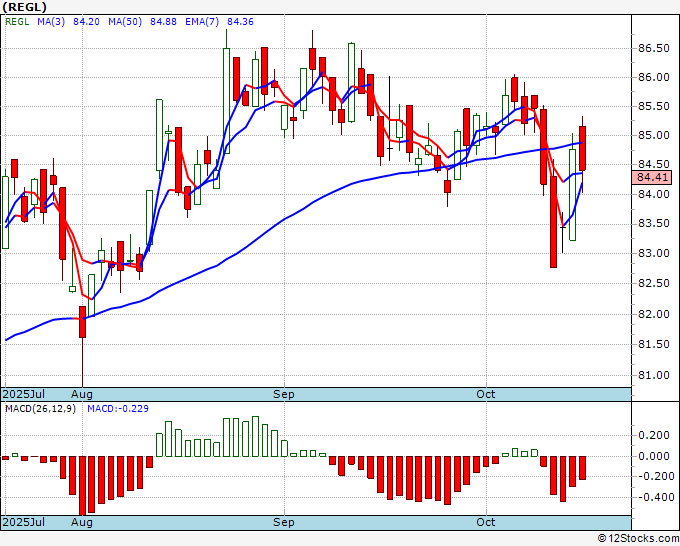The height and width of the screenshot is (546, 680).
Task: Click the Aug label on MACD axis
Action: click(x=82, y=522)
